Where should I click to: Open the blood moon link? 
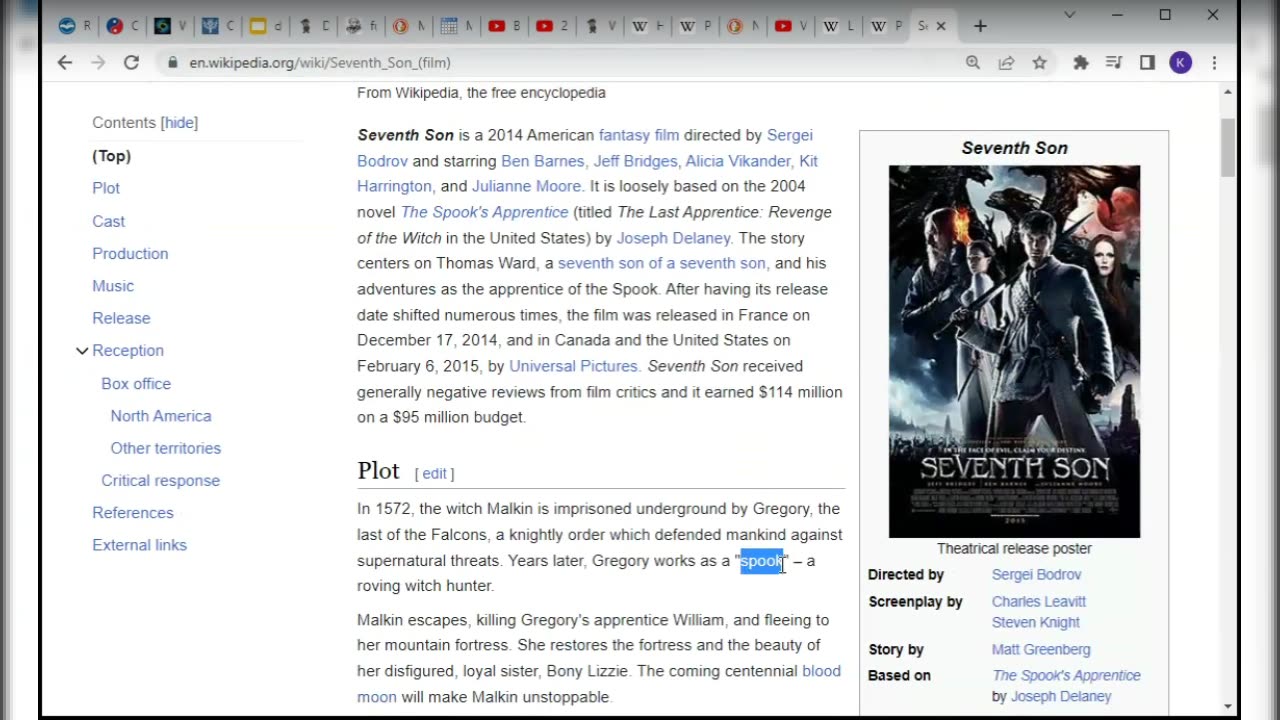click(x=822, y=671)
